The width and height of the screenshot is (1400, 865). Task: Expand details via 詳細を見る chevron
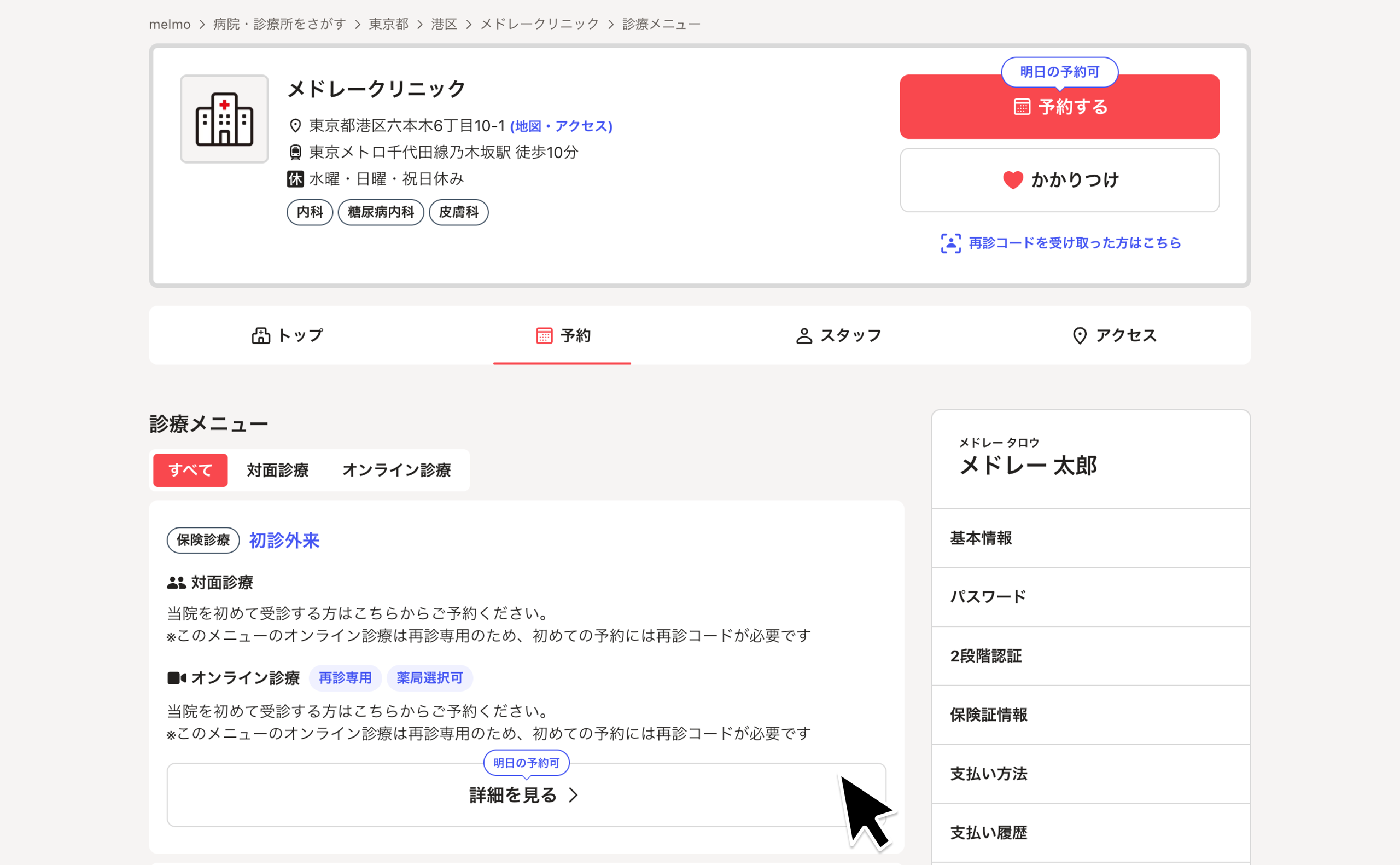pyautogui.click(x=573, y=795)
